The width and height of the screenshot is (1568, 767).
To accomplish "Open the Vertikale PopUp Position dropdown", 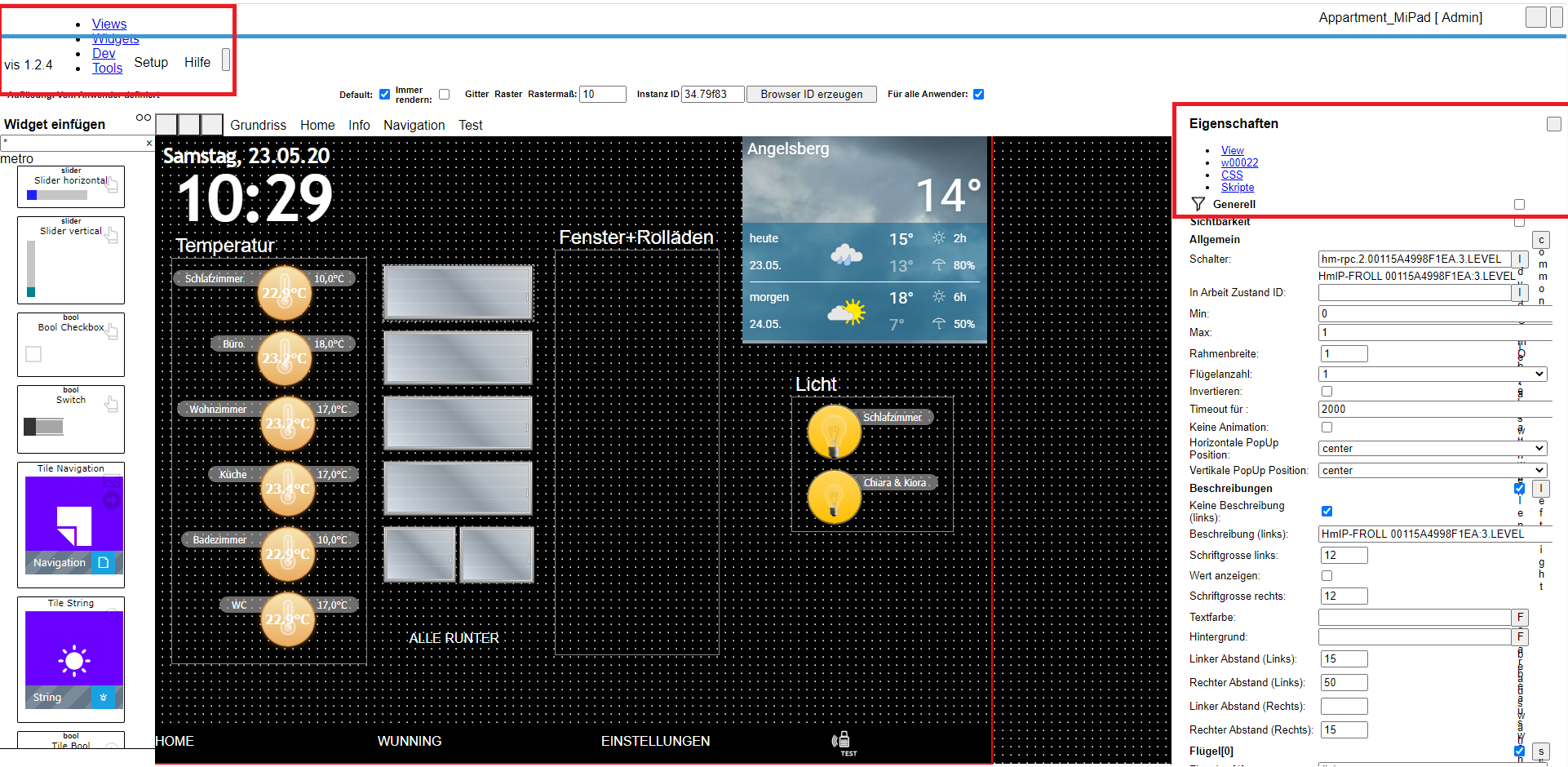I will (1433, 471).
